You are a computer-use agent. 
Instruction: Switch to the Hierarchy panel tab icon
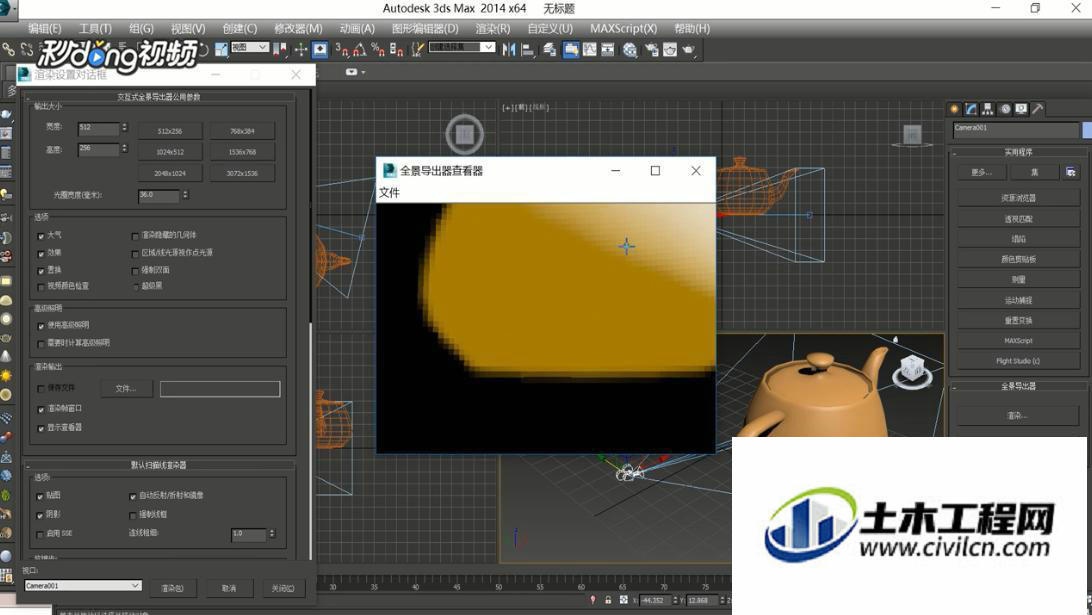tap(988, 109)
